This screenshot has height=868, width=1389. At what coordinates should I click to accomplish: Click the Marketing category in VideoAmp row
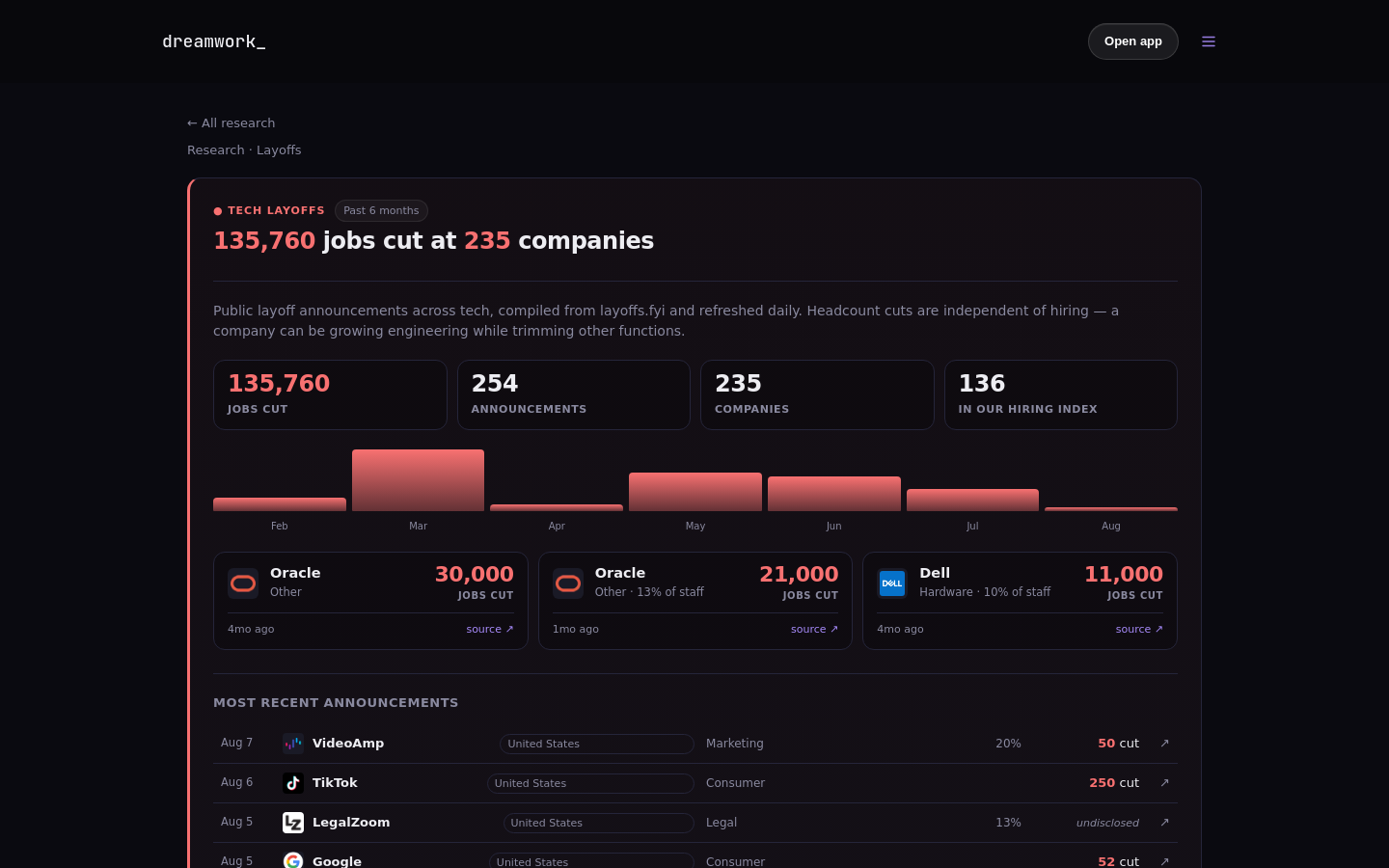(x=735, y=744)
